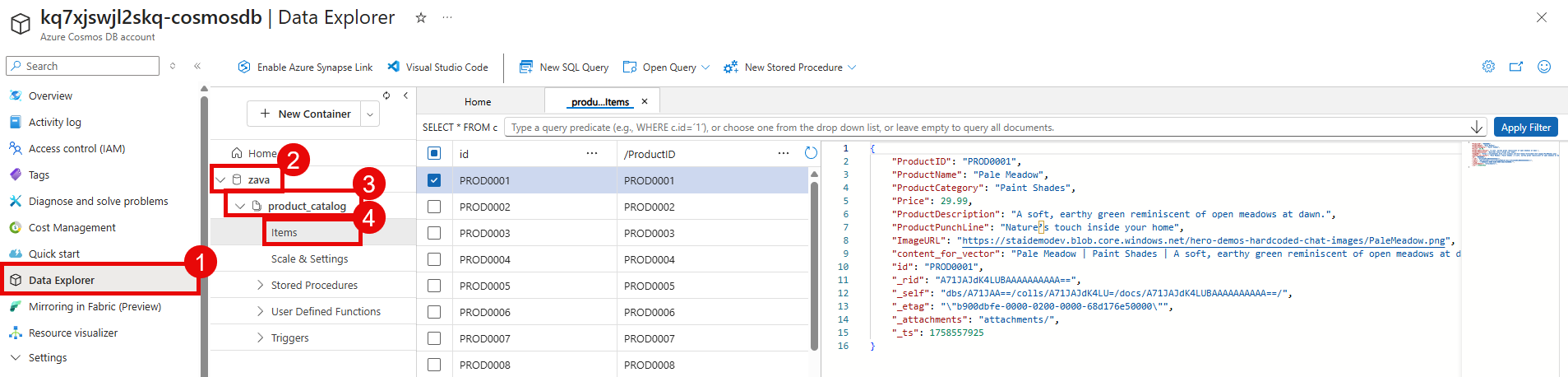Check the PROD0002 row checkbox
The height and width of the screenshot is (377, 1568).
[x=434, y=207]
